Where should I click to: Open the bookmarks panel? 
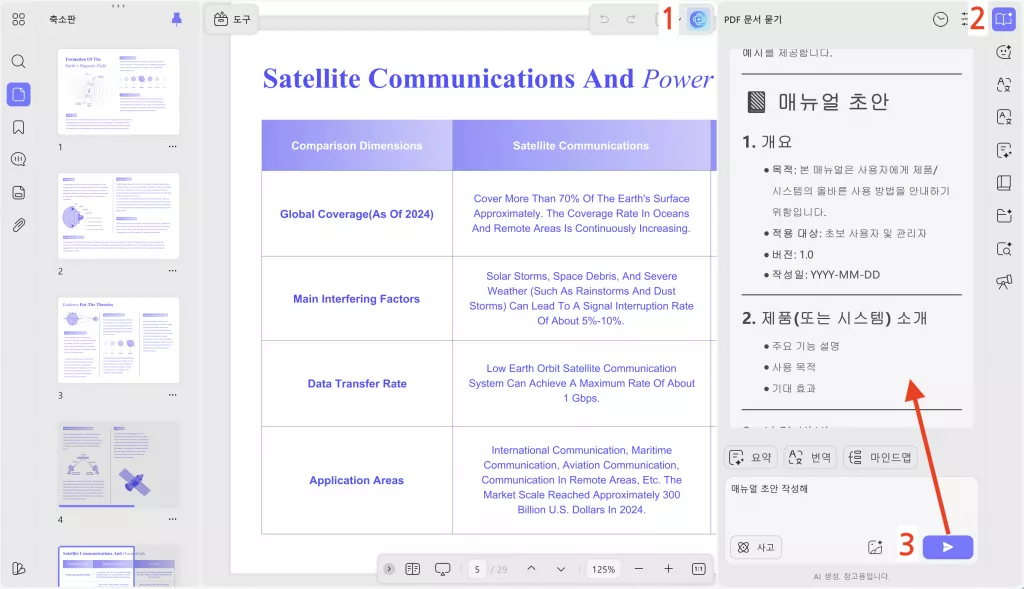(x=18, y=127)
